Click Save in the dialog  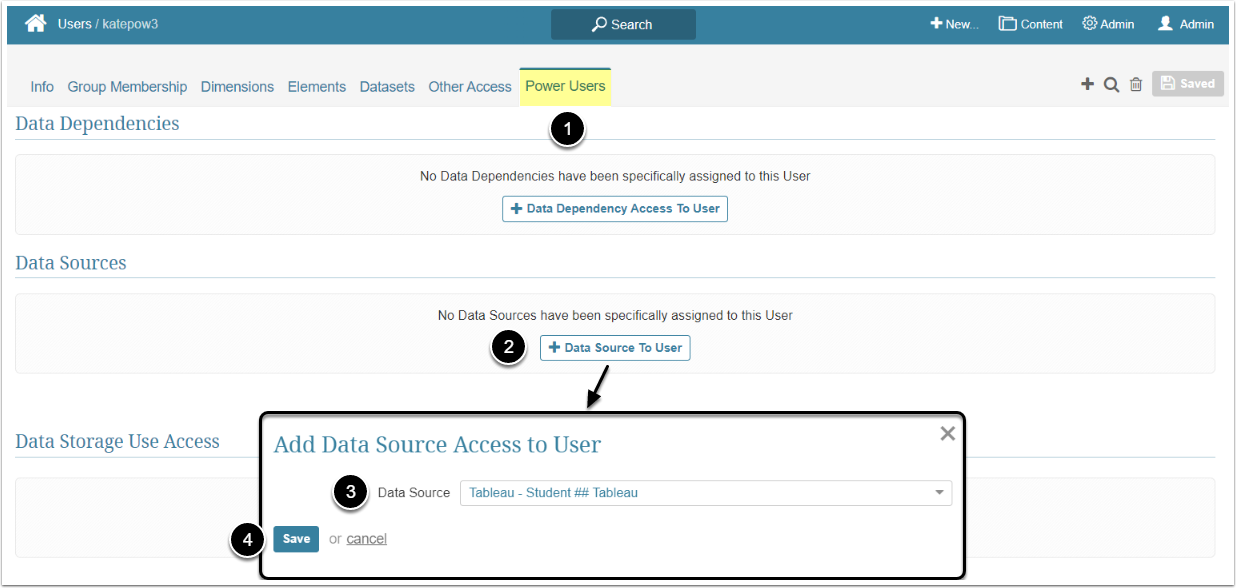tap(296, 539)
